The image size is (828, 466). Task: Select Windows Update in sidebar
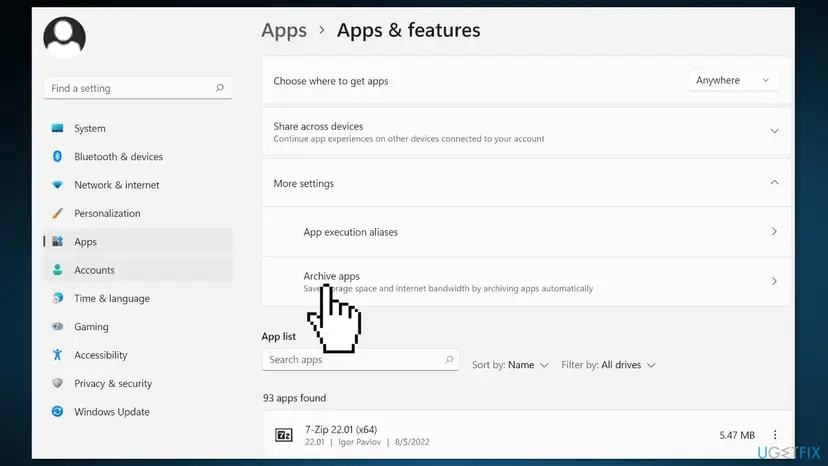coord(138,411)
